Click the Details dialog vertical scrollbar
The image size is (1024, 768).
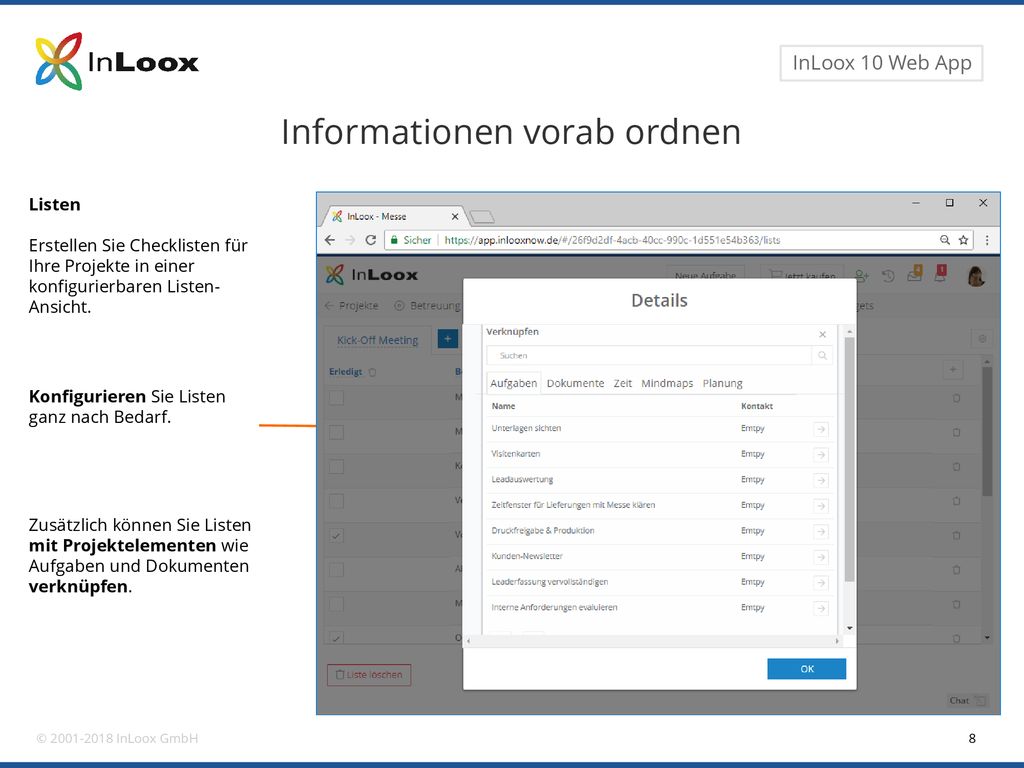849,458
